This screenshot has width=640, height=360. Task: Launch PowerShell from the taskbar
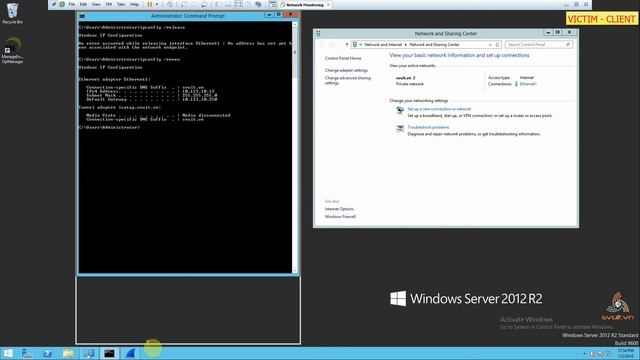[x=47, y=353]
